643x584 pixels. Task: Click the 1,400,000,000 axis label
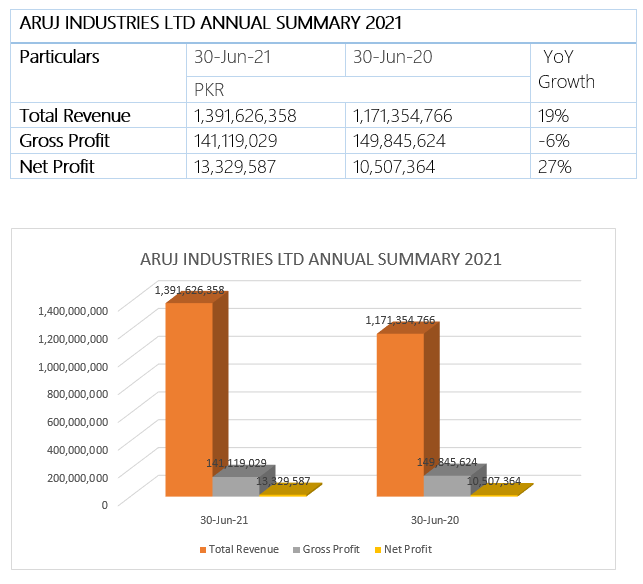tap(73, 311)
